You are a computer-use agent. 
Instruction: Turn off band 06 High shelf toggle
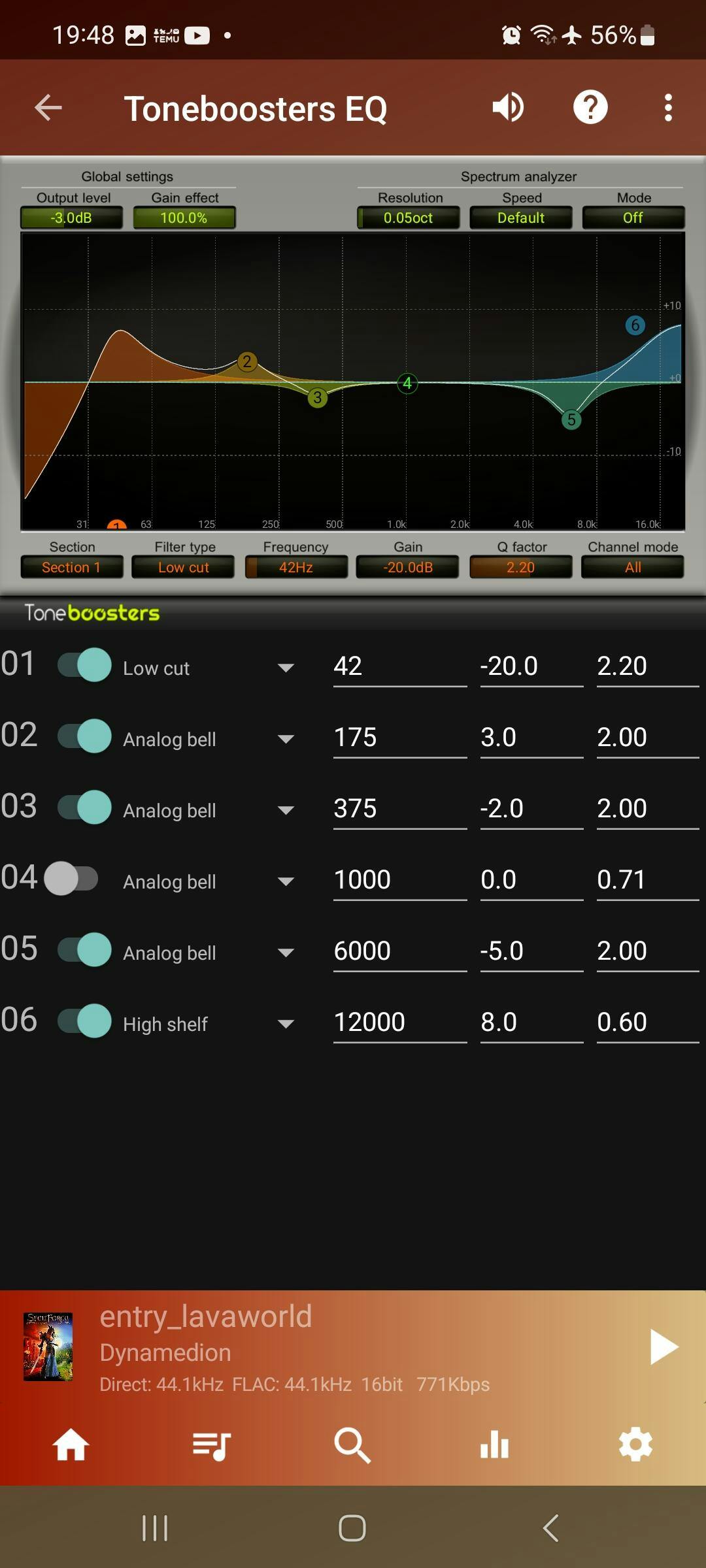click(x=85, y=1021)
